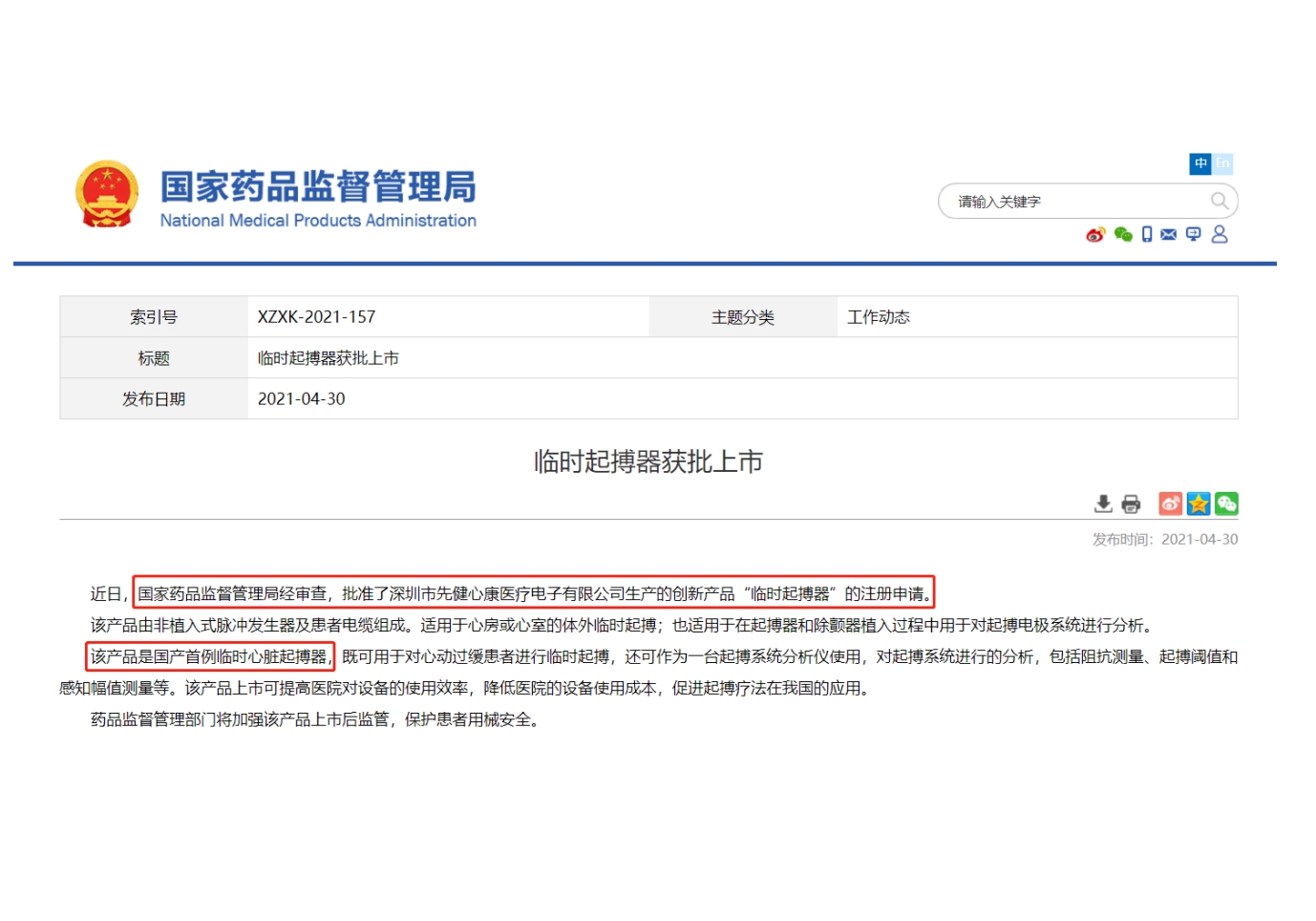Image resolution: width=1316 pixels, height=921 pixels.
Task: Click the 国家药品监督管理局 site title
Action: [318, 187]
